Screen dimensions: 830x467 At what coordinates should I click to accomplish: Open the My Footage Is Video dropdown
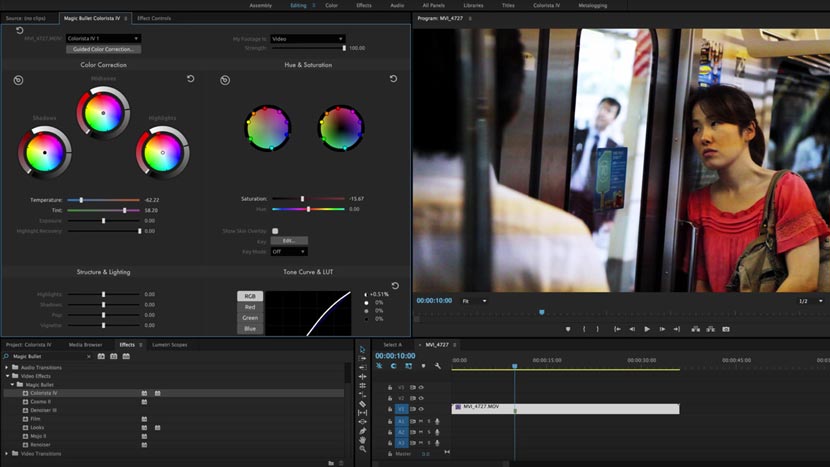click(308, 39)
